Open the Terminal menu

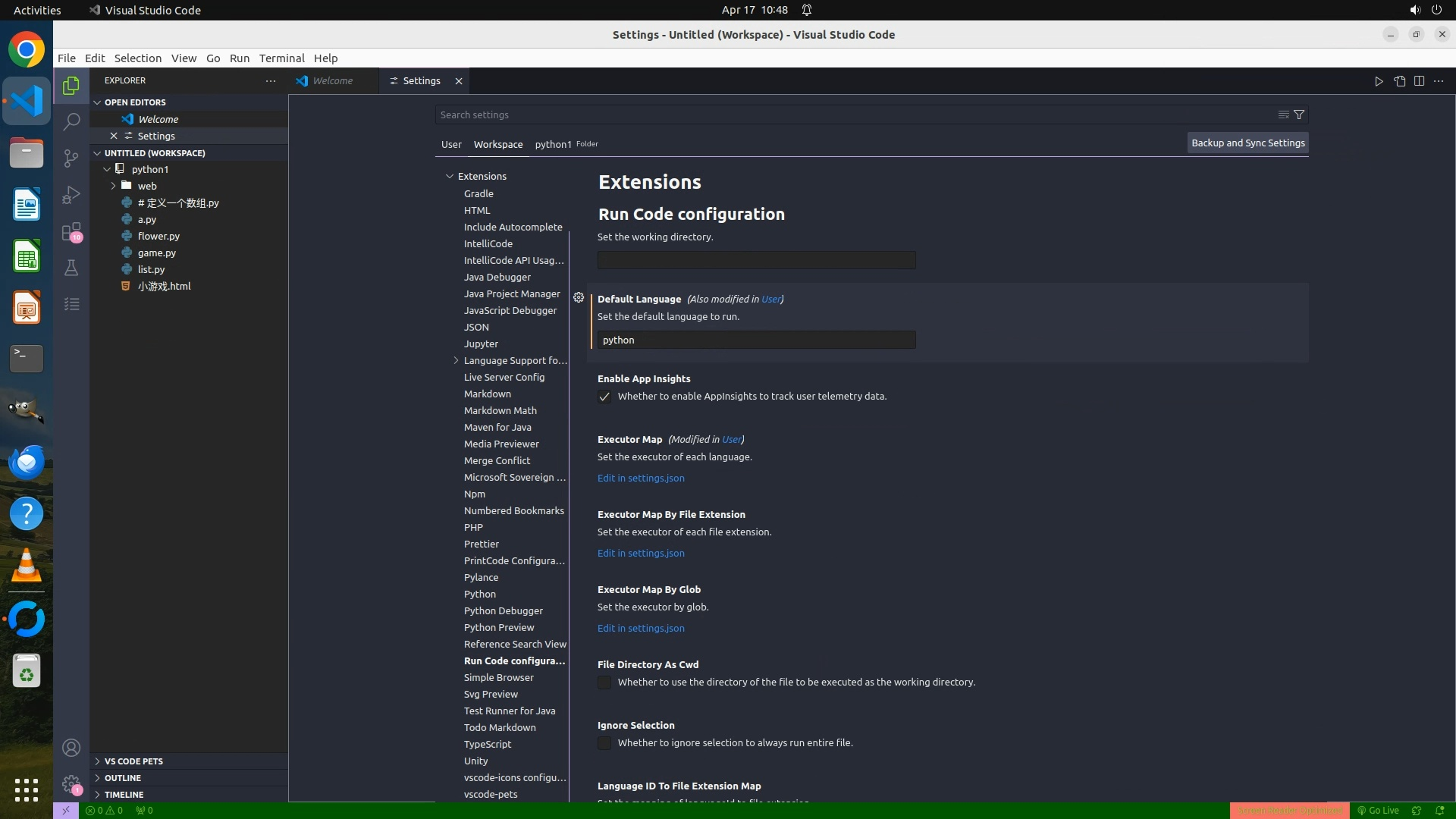click(281, 58)
